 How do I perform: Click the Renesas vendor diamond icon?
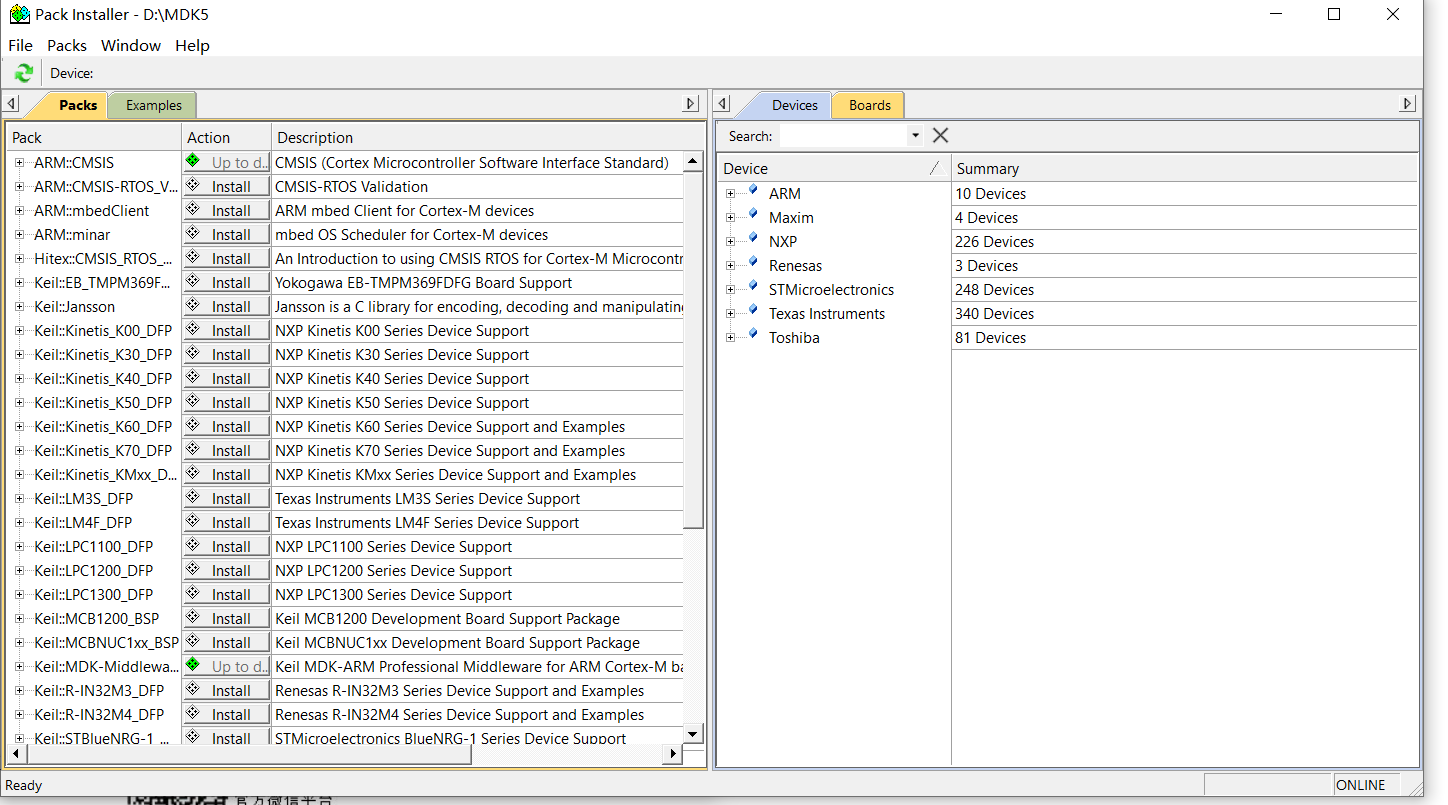(752, 261)
